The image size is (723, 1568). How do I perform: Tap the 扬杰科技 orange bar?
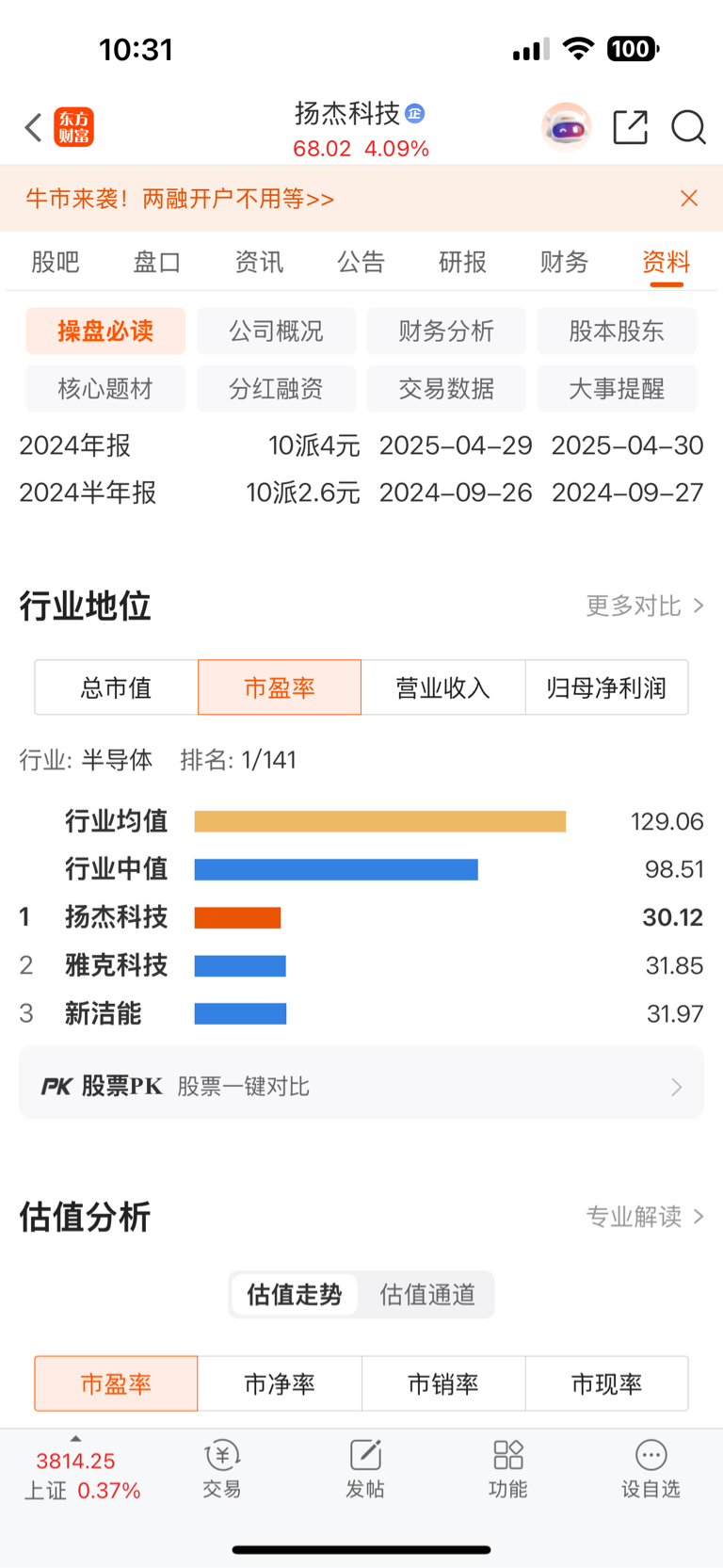pyautogui.click(x=238, y=917)
